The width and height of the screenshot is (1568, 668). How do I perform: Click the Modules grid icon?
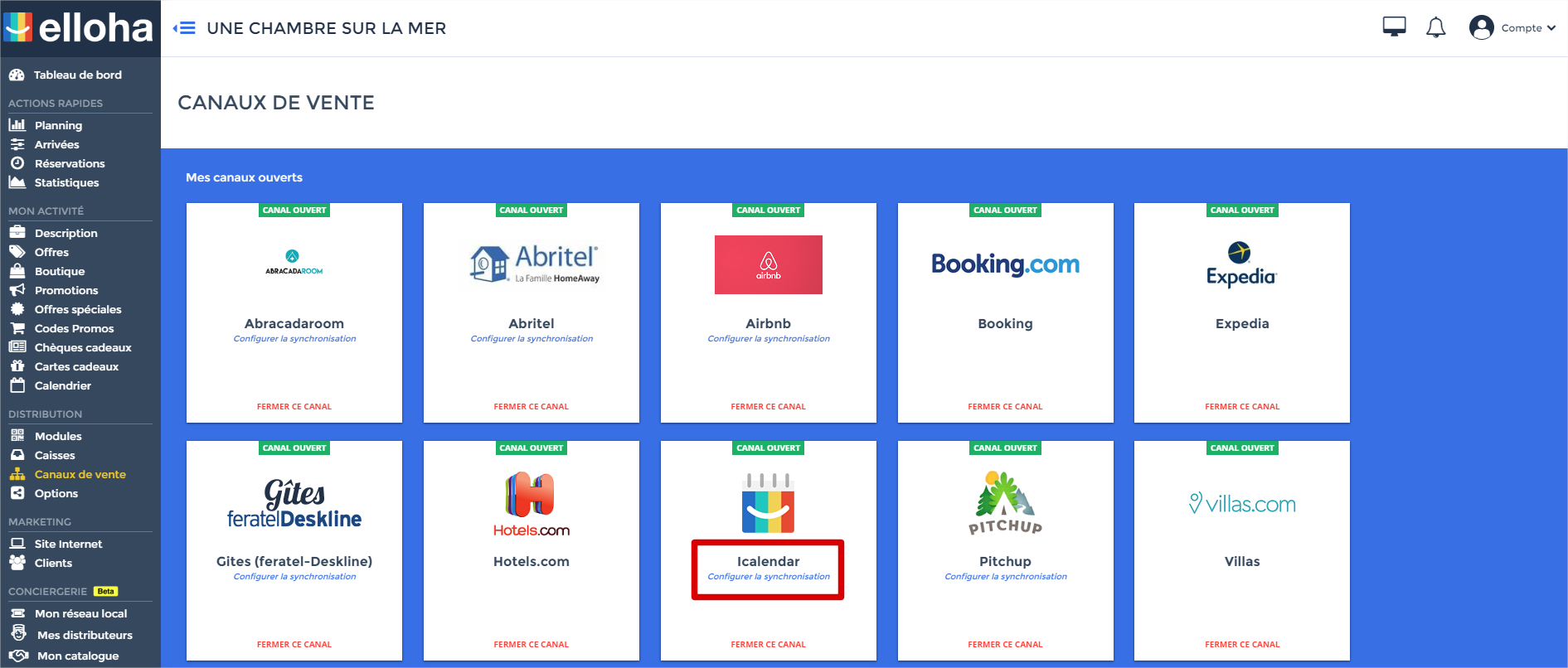point(17,436)
